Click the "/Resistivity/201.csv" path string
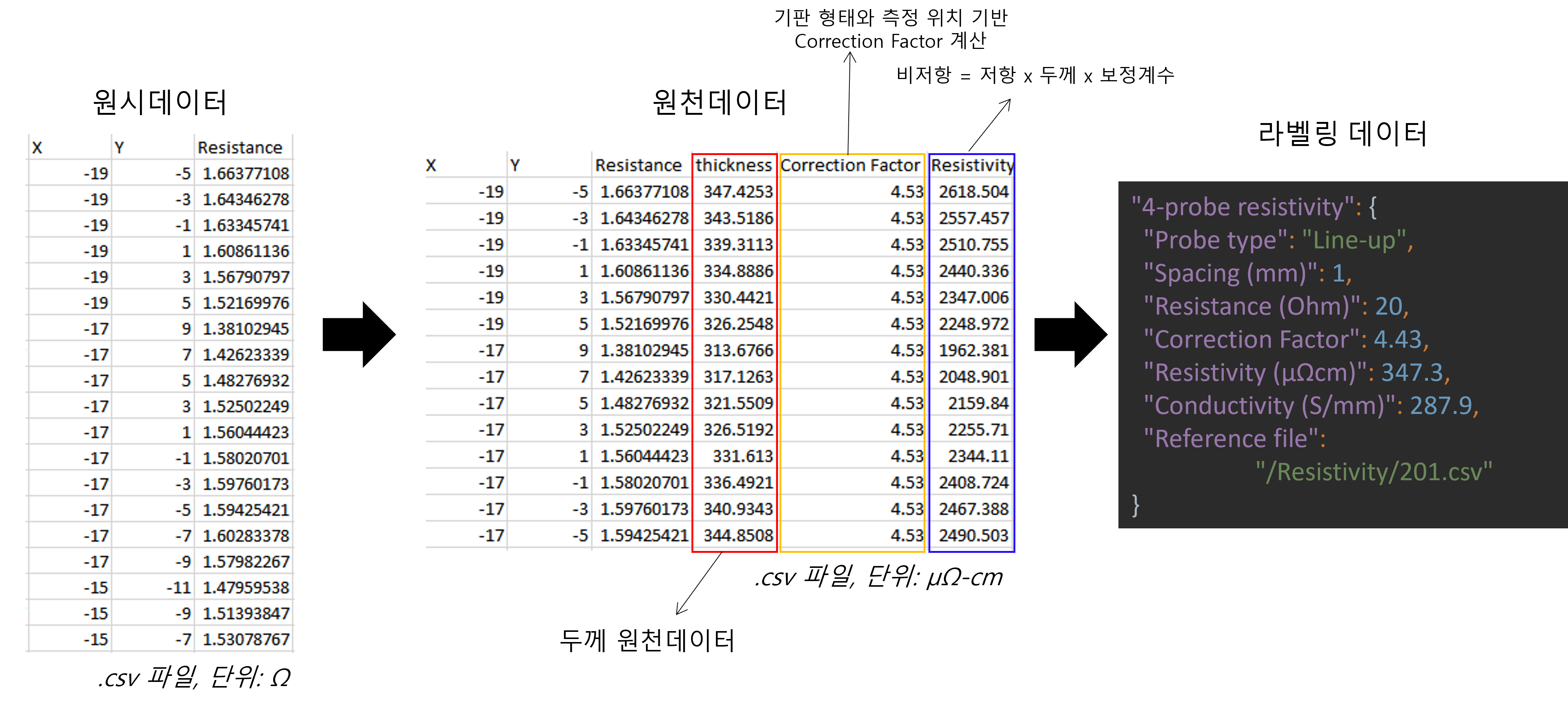The width and height of the screenshot is (1568, 706). [x=1374, y=472]
